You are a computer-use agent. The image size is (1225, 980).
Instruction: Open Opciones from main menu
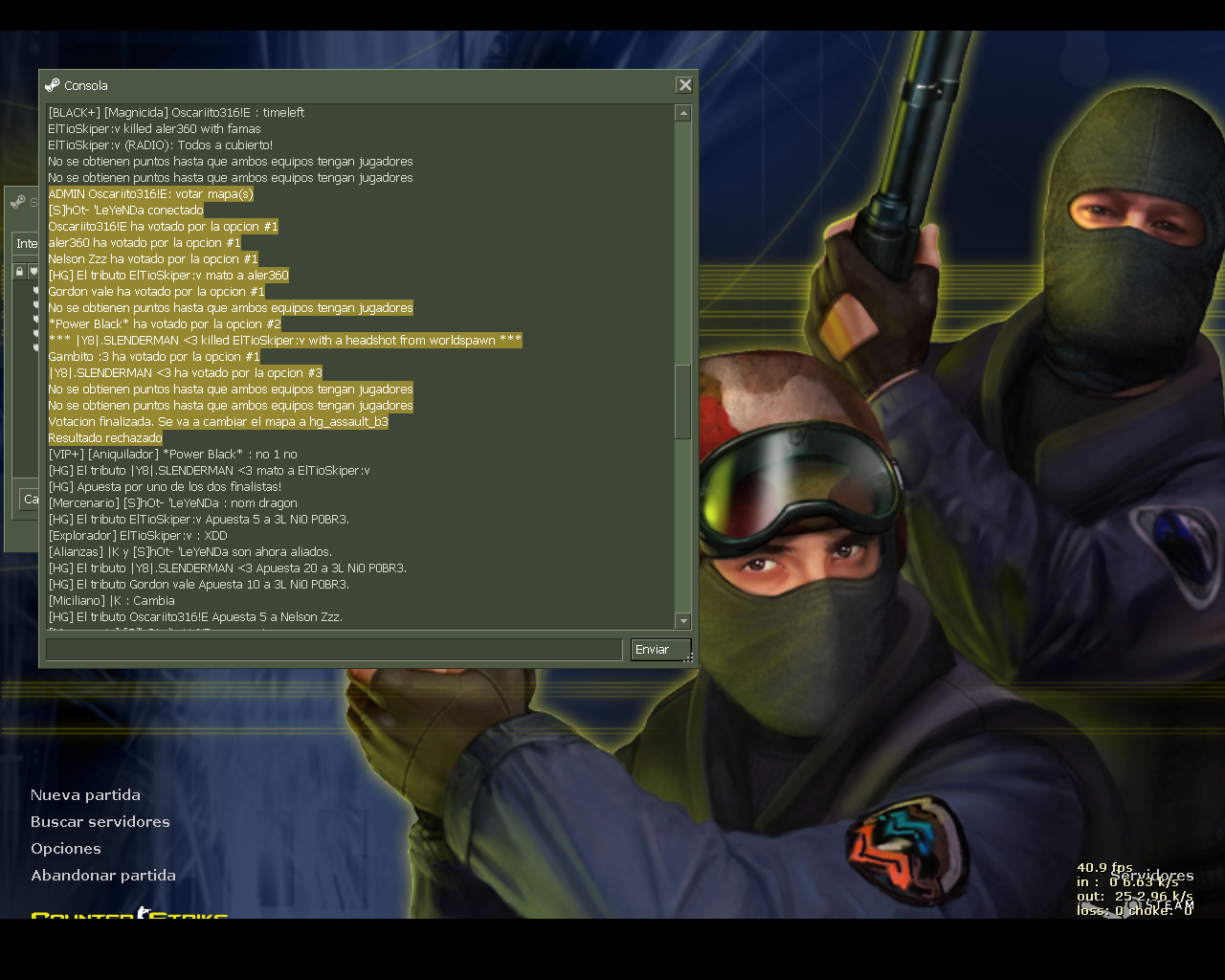65,849
